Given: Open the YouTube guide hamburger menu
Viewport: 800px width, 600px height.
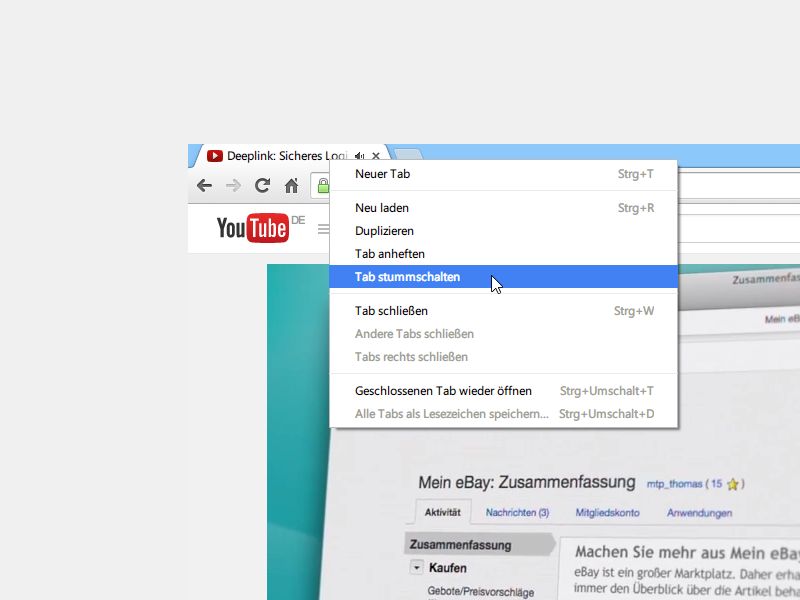Looking at the screenshot, I should 323,229.
